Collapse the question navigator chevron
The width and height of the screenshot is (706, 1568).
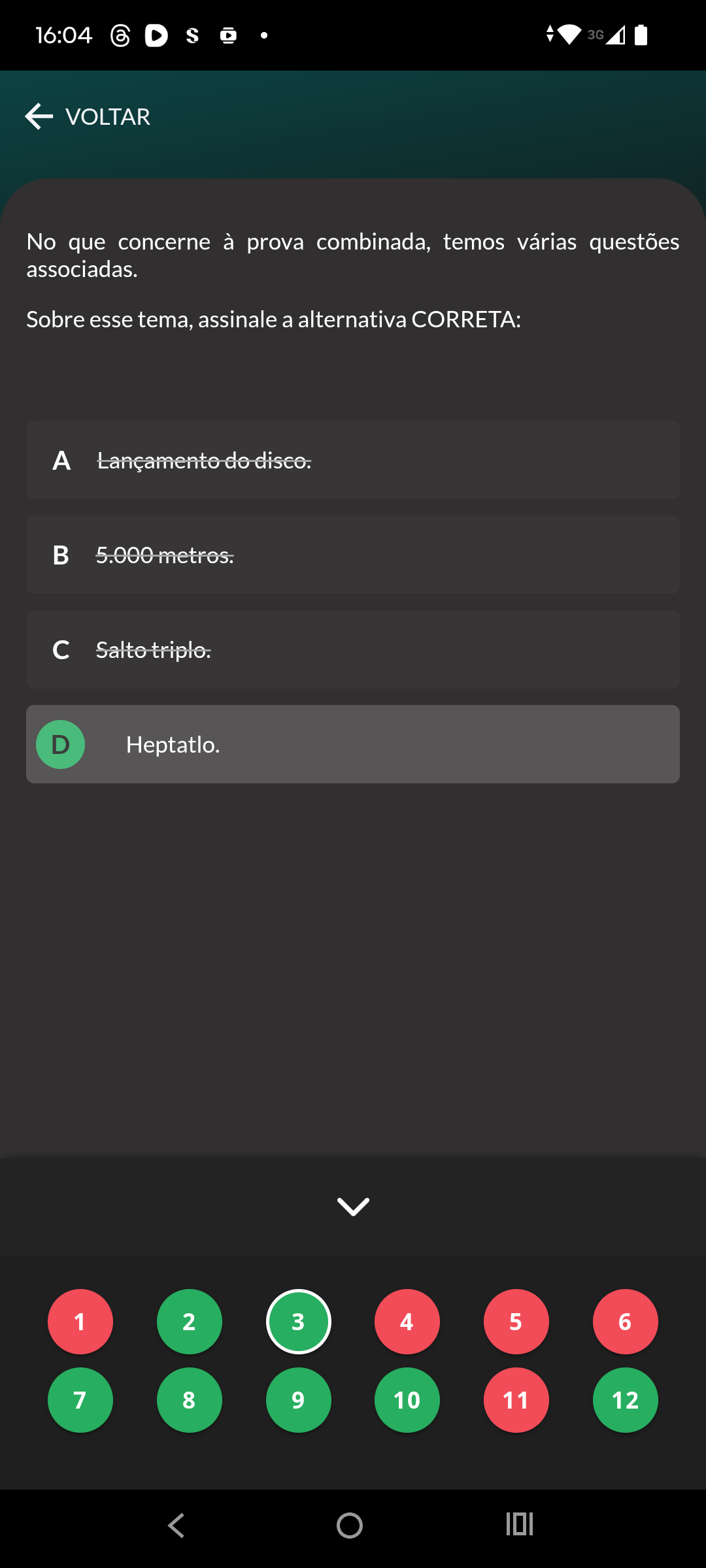353,1207
